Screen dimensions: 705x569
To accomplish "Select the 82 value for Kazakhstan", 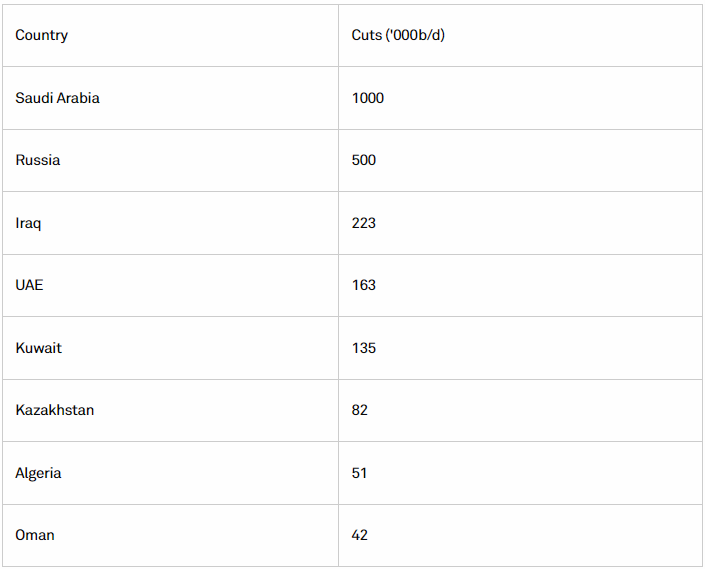I will (520, 410).
